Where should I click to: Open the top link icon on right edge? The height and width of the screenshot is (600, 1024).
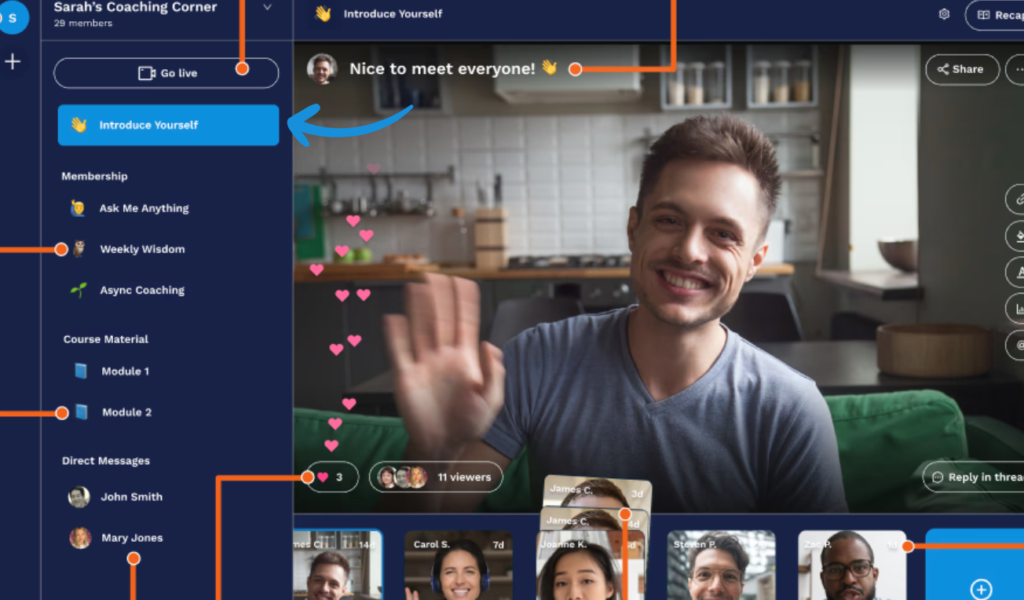(x=1016, y=198)
